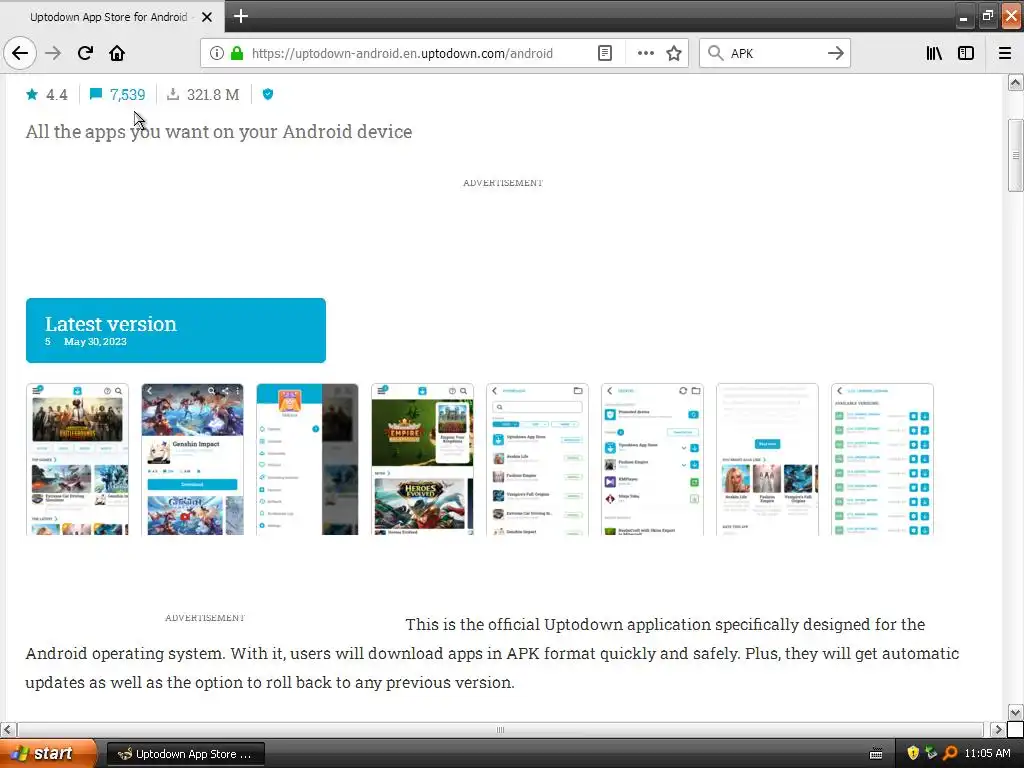1024x768 pixels.
Task: Open the Genshin Impact screenshot thumbnail
Action: click(193, 459)
